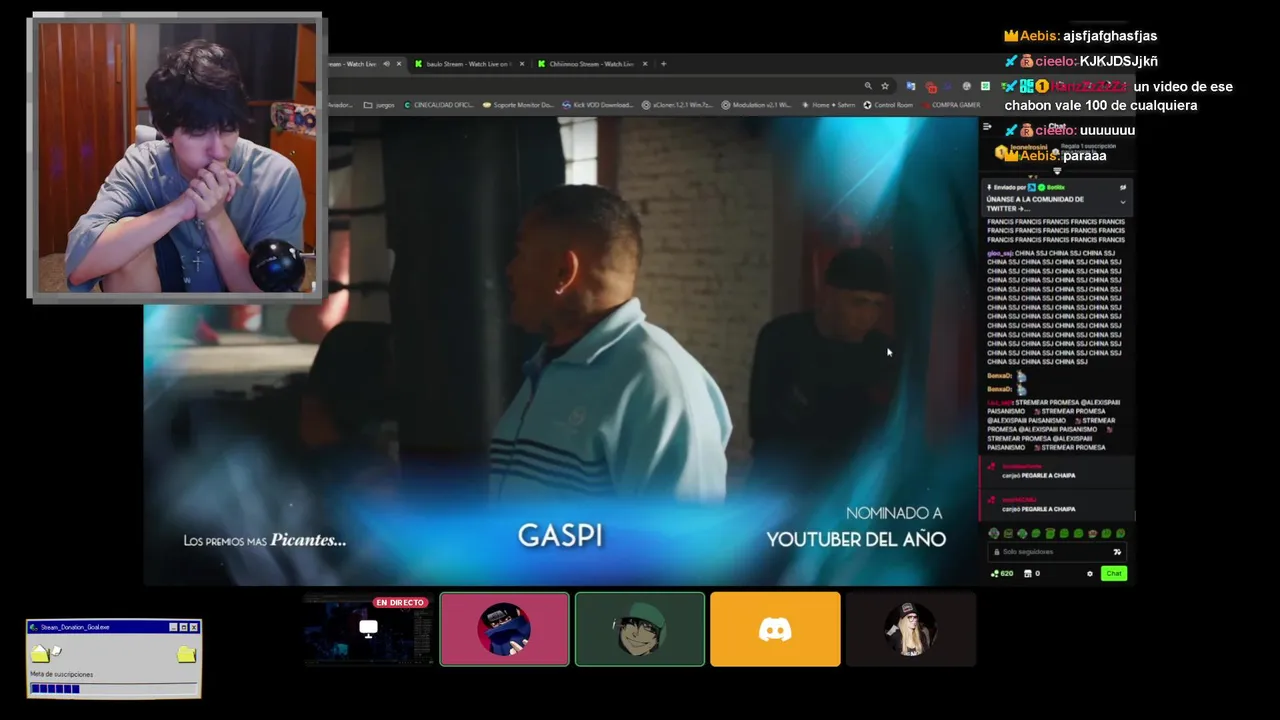This screenshot has height=720, width=1280.
Task: Click left folder icon in Stream_Donation_Goal window
Action: [x=40, y=654]
